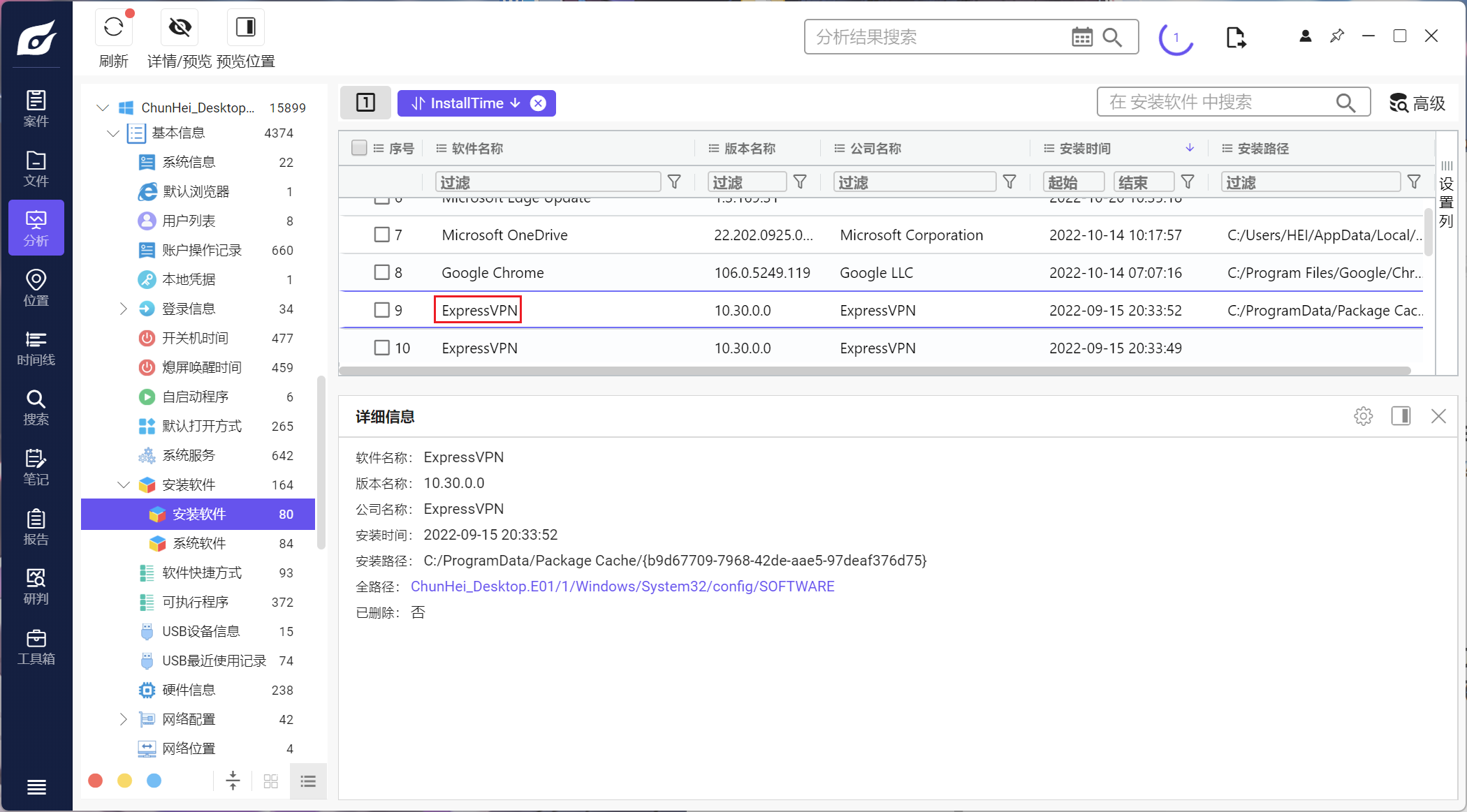Open 案件 in the left sidebar
Image resolution: width=1467 pixels, height=812 pixels.
tap(36, 108)
